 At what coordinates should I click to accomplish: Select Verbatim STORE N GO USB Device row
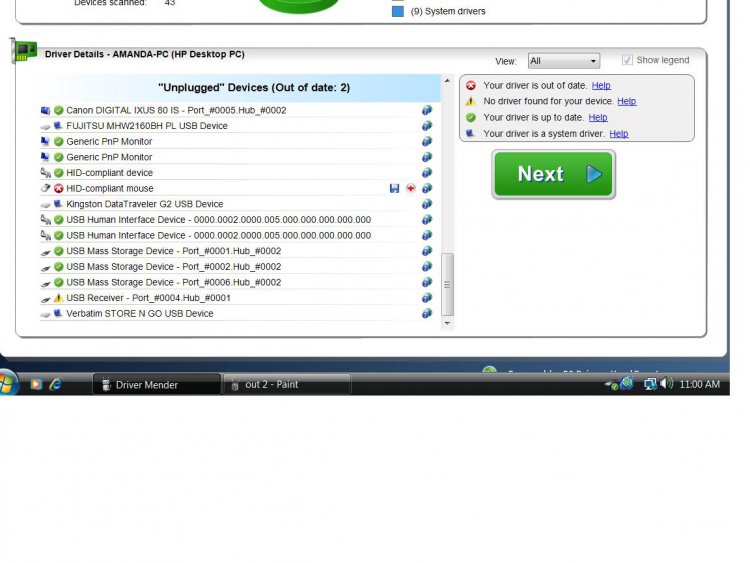click(236, 313)
